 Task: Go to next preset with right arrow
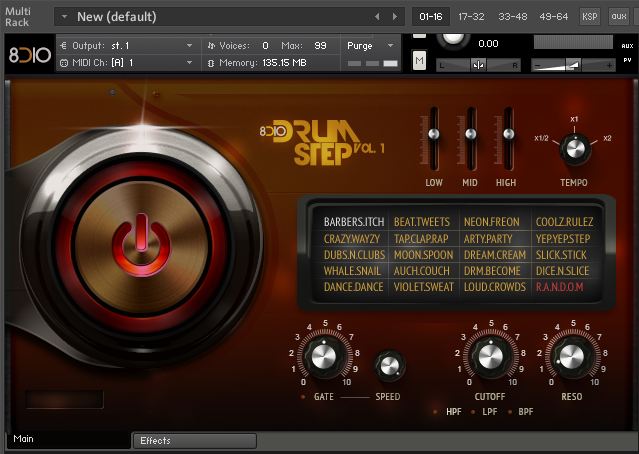[x=395, y=16]
